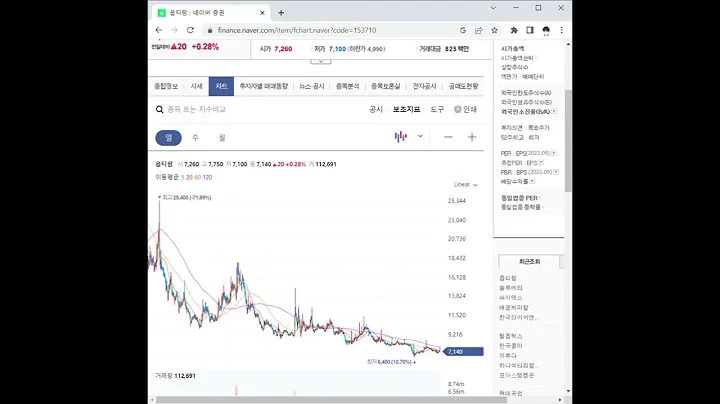
Task: Select the 최근조회 sidebar tab
Action: pyautogui.click(x=529, y=262)
